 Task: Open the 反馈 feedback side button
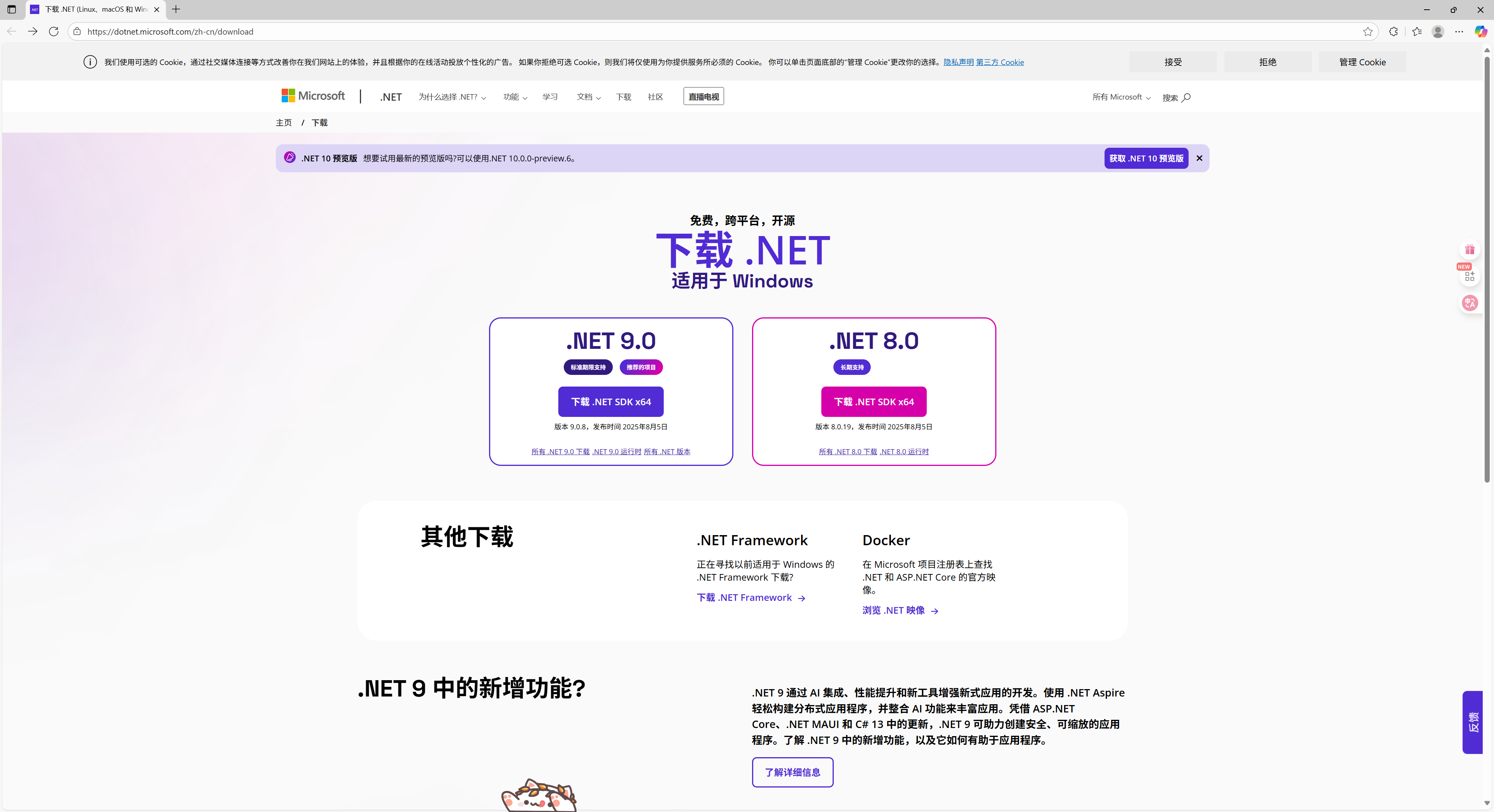[x=1473, y=722]
